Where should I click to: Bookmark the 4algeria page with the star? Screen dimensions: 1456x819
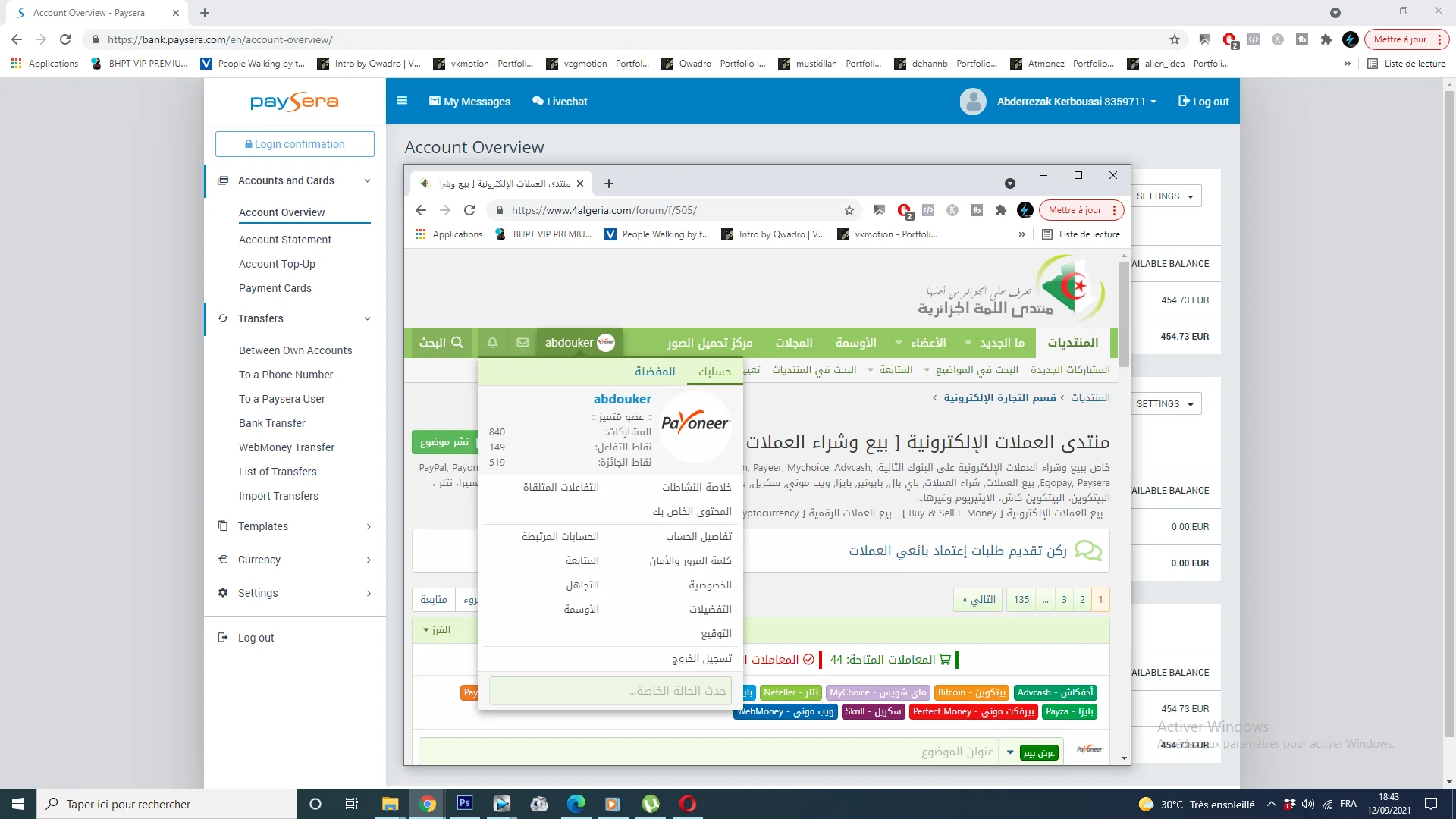(849, 210)
